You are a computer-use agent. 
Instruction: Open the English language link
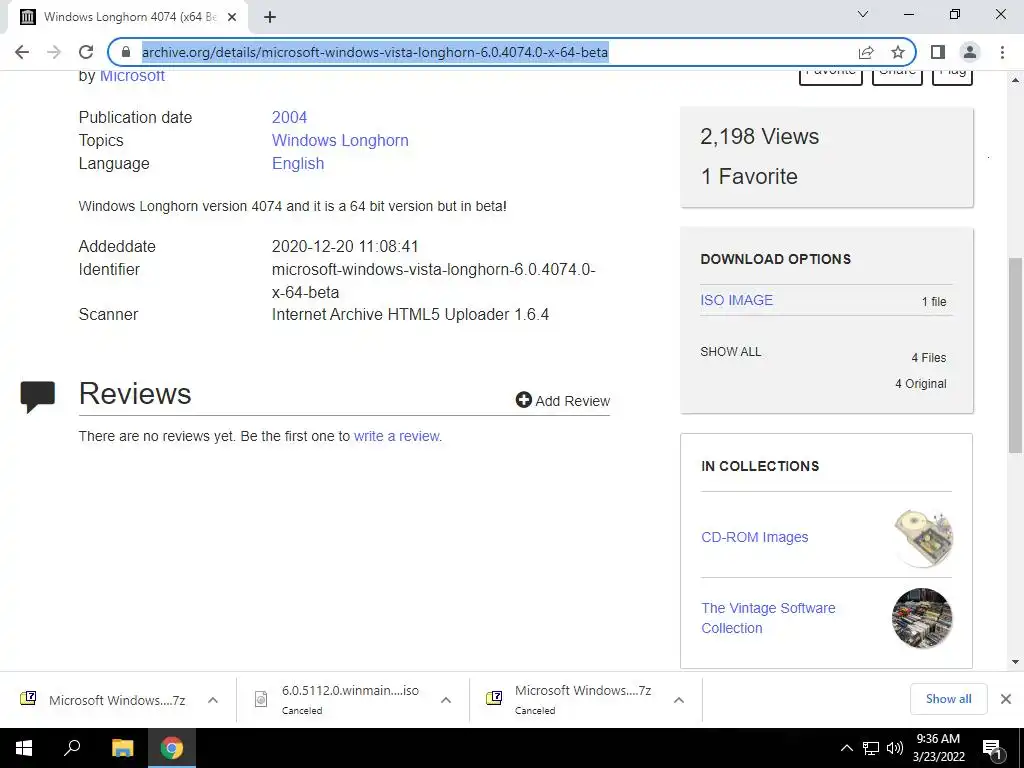pyautogui.click(x=298, y=163)
